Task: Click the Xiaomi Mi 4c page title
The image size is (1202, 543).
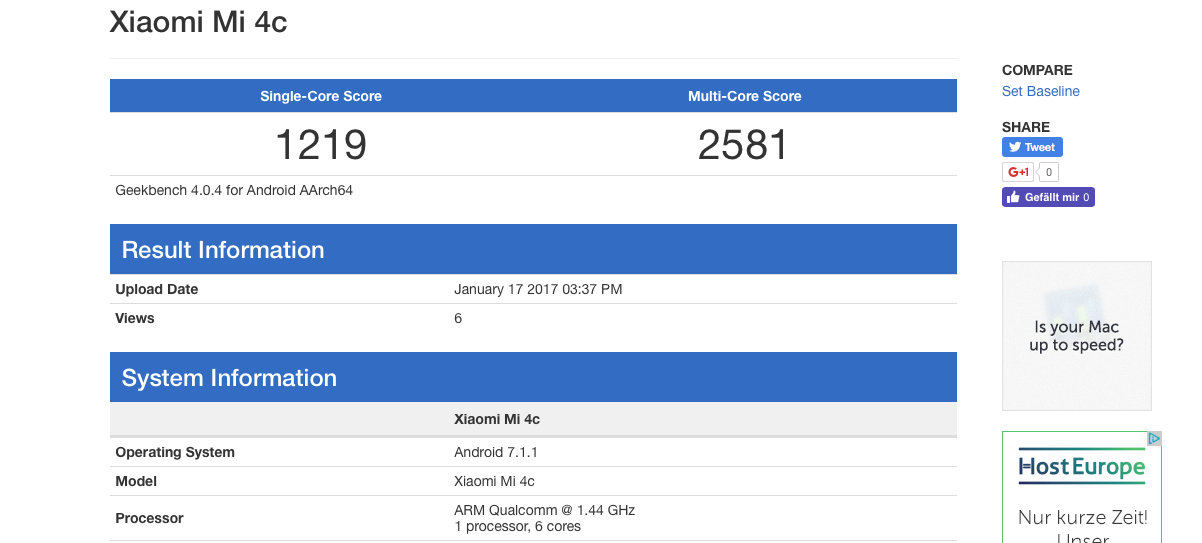Action: pyautogui.click(x=199, y=22)
